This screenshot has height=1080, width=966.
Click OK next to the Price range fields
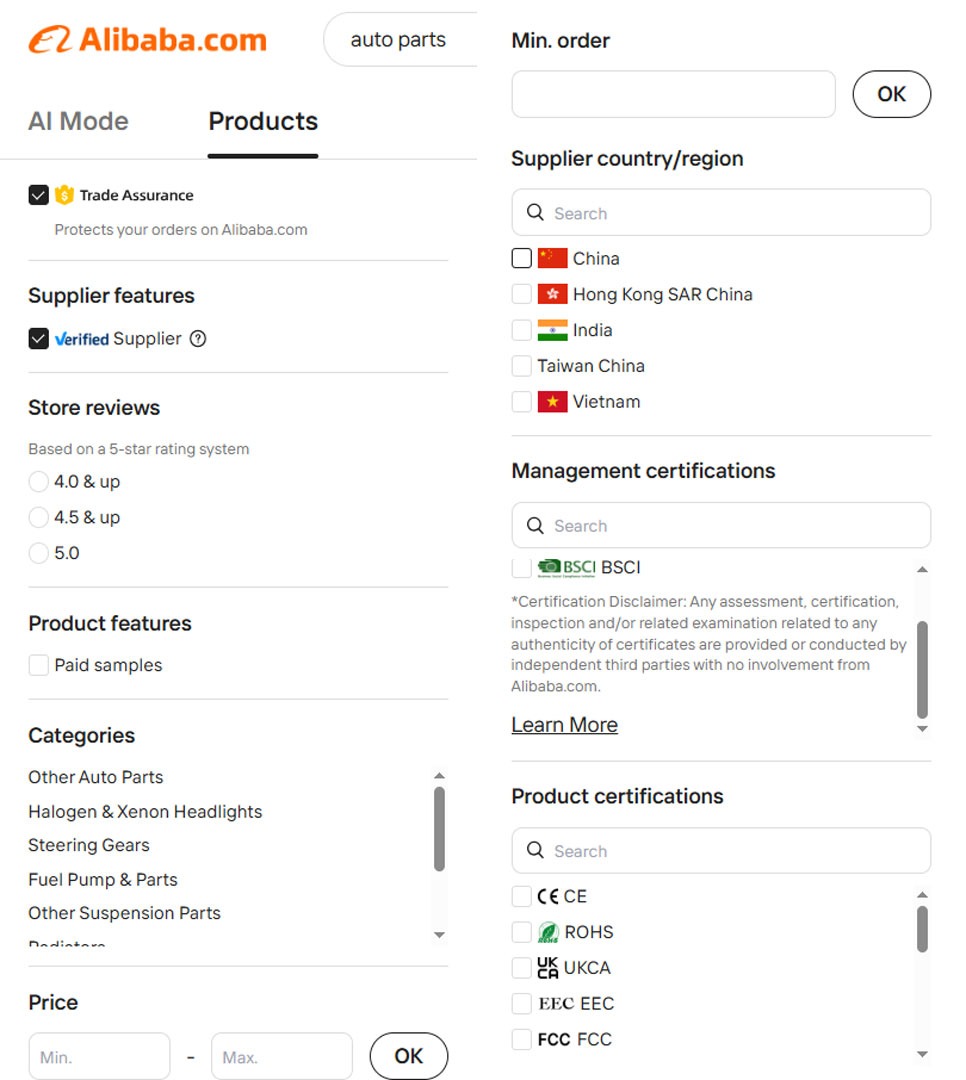409,1056
